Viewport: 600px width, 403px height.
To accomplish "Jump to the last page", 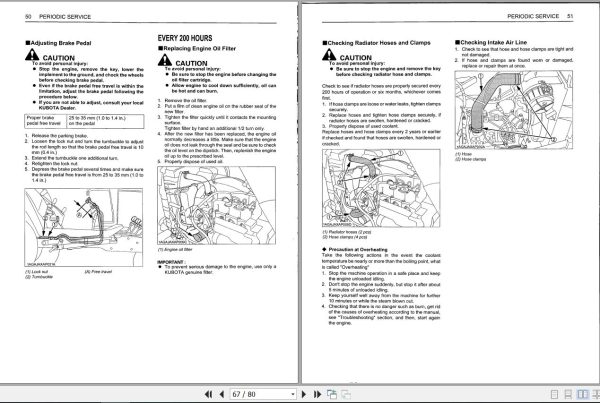I will tap(317, 394).
